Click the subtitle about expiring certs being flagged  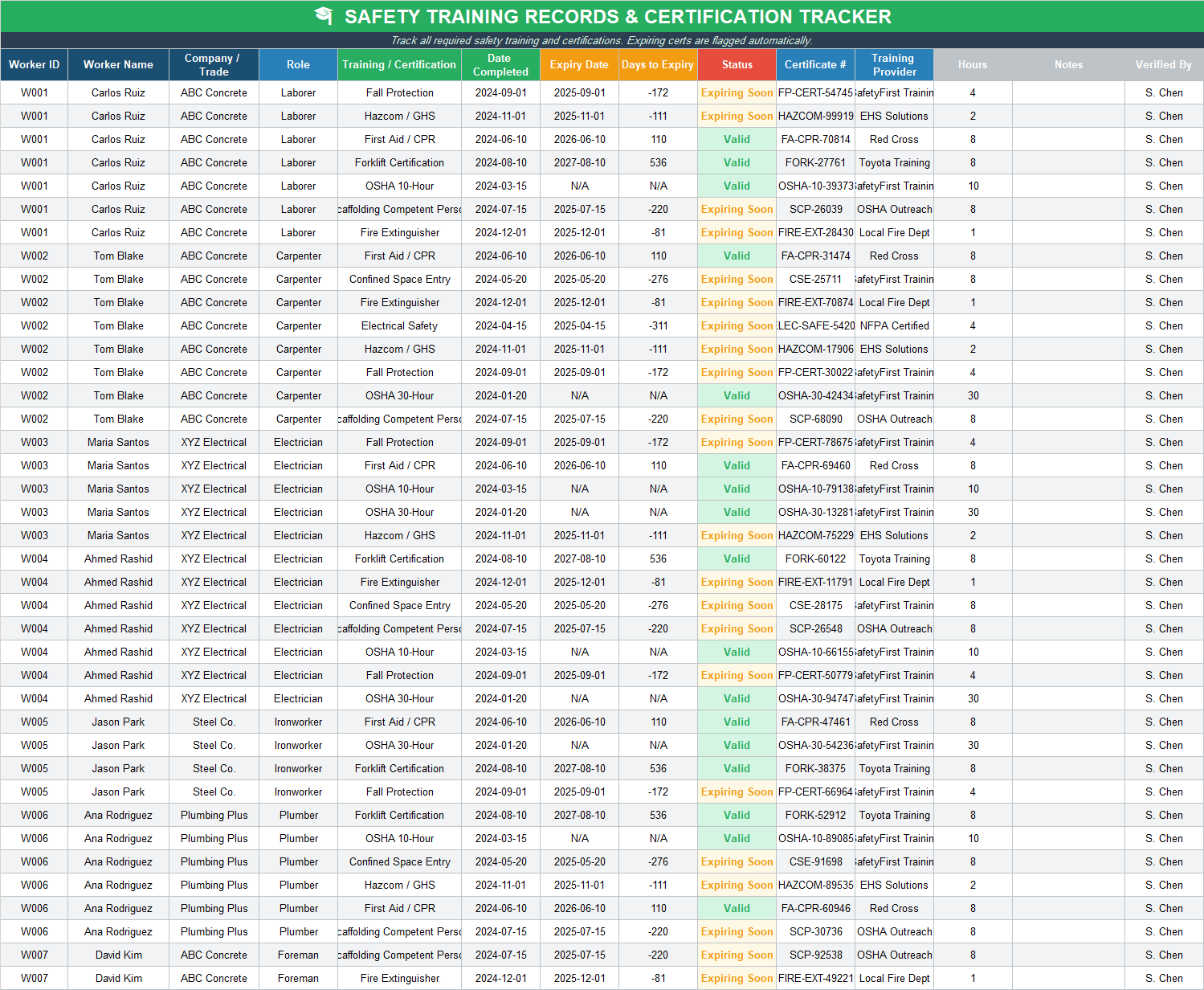click(x=602, y=40)
